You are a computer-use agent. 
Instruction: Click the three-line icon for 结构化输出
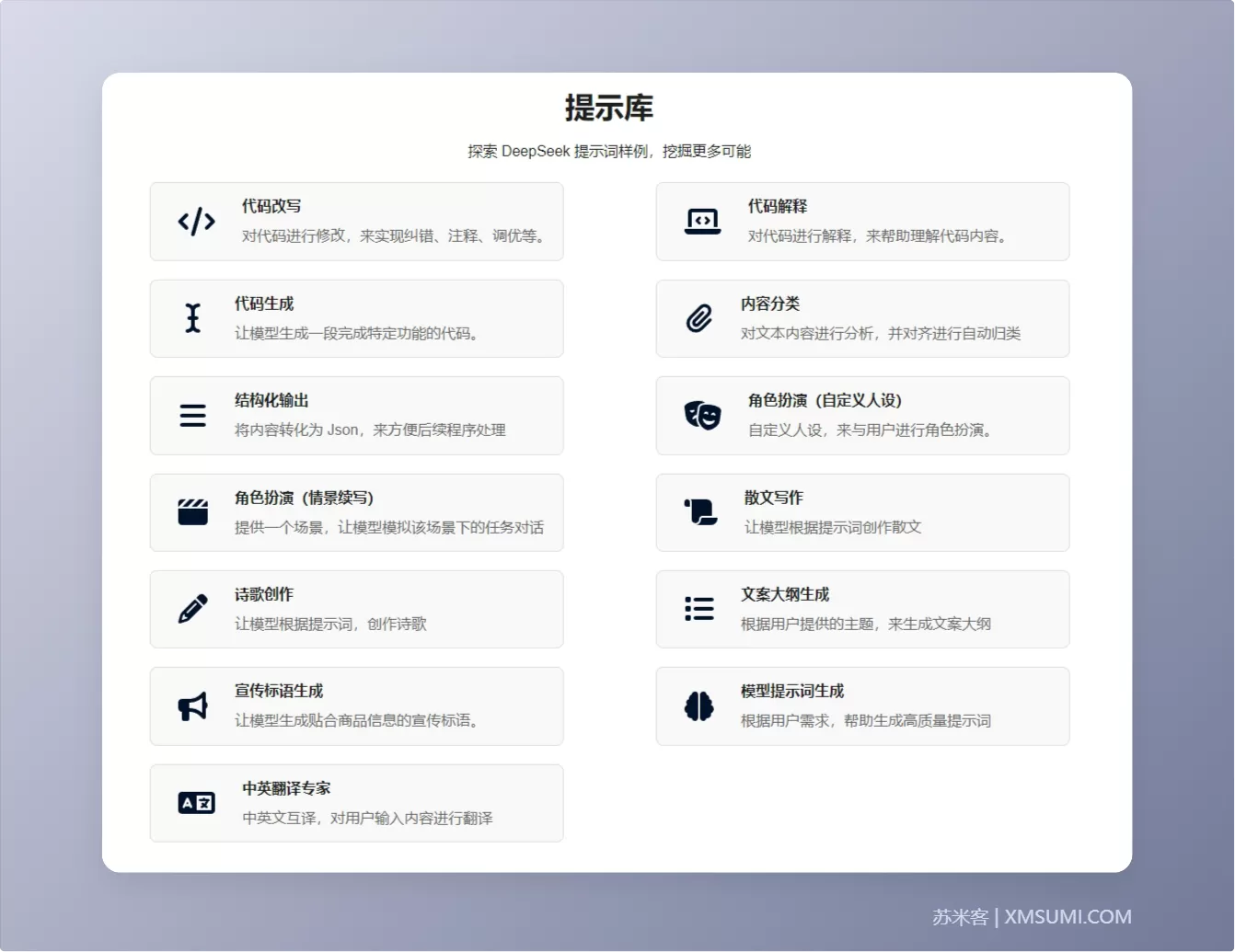(192, 416)
